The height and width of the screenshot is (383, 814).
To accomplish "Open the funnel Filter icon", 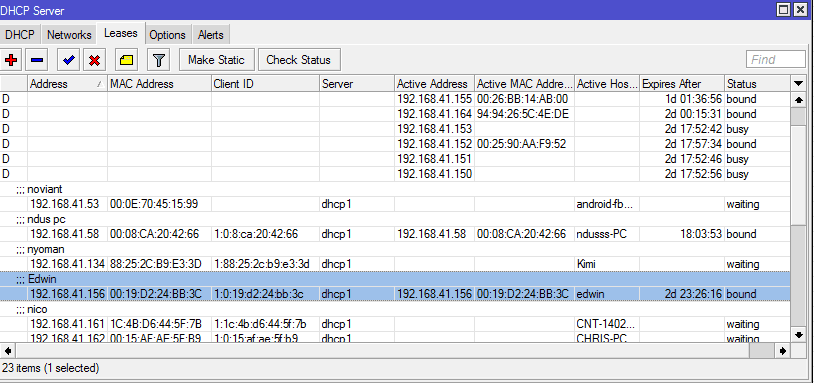I will click(x=159, y=60).
